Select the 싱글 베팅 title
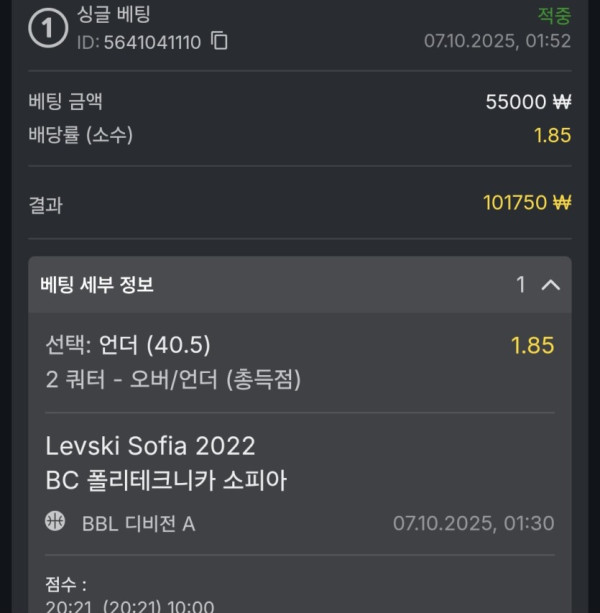The height and width of the screenshot is (613, 600). 115,15
